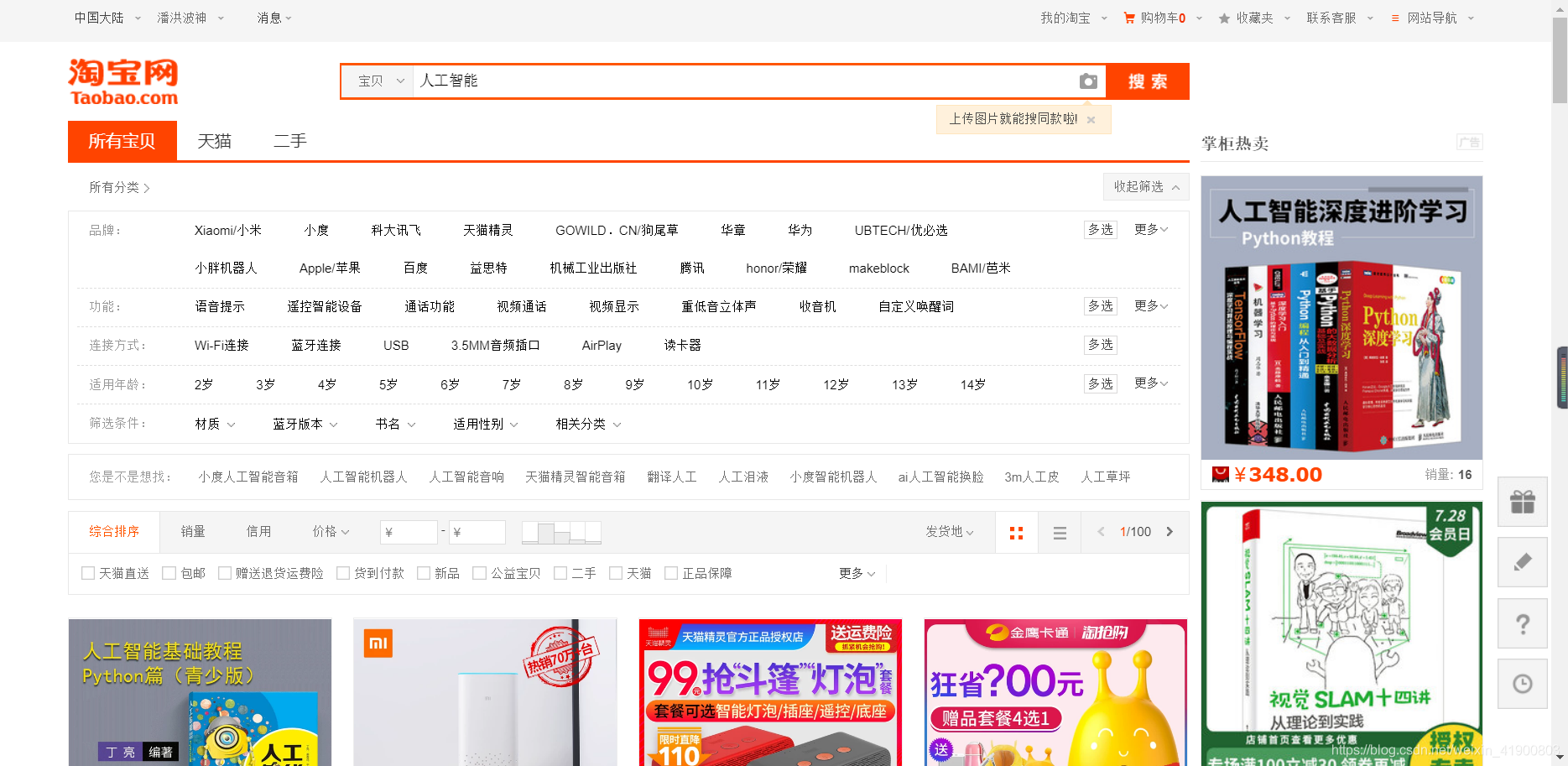This screenshot has width=1568, height=766.
Task: Open the 材质 filter dropdown
Action: coord(215,424)
